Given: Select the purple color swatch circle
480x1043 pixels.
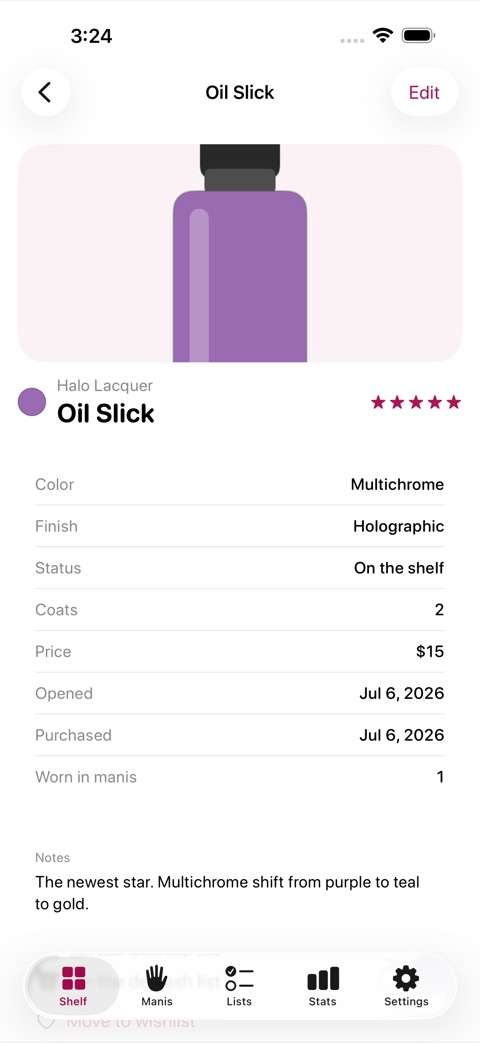Looking at the screenshot, I should 32,402.
